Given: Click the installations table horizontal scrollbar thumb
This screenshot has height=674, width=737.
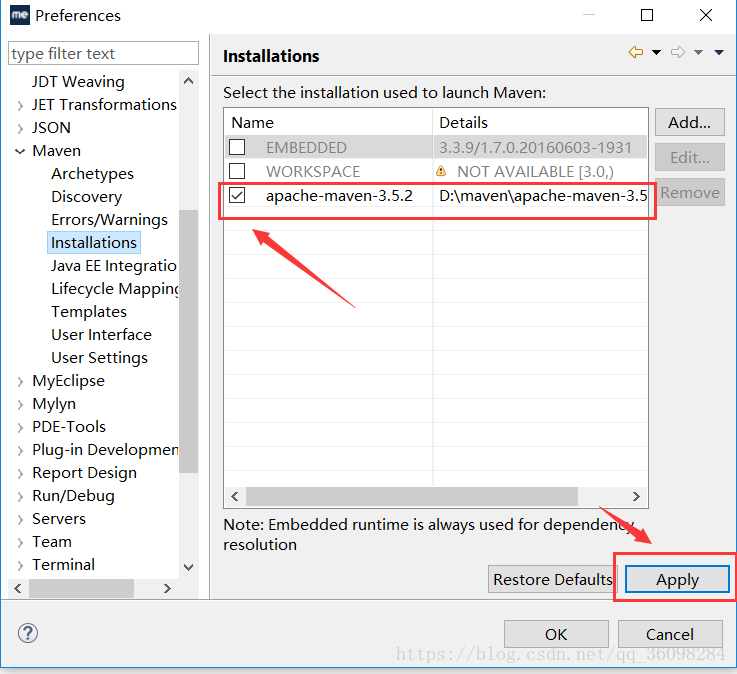Looking at the screenshot, I should pos(412,496).
